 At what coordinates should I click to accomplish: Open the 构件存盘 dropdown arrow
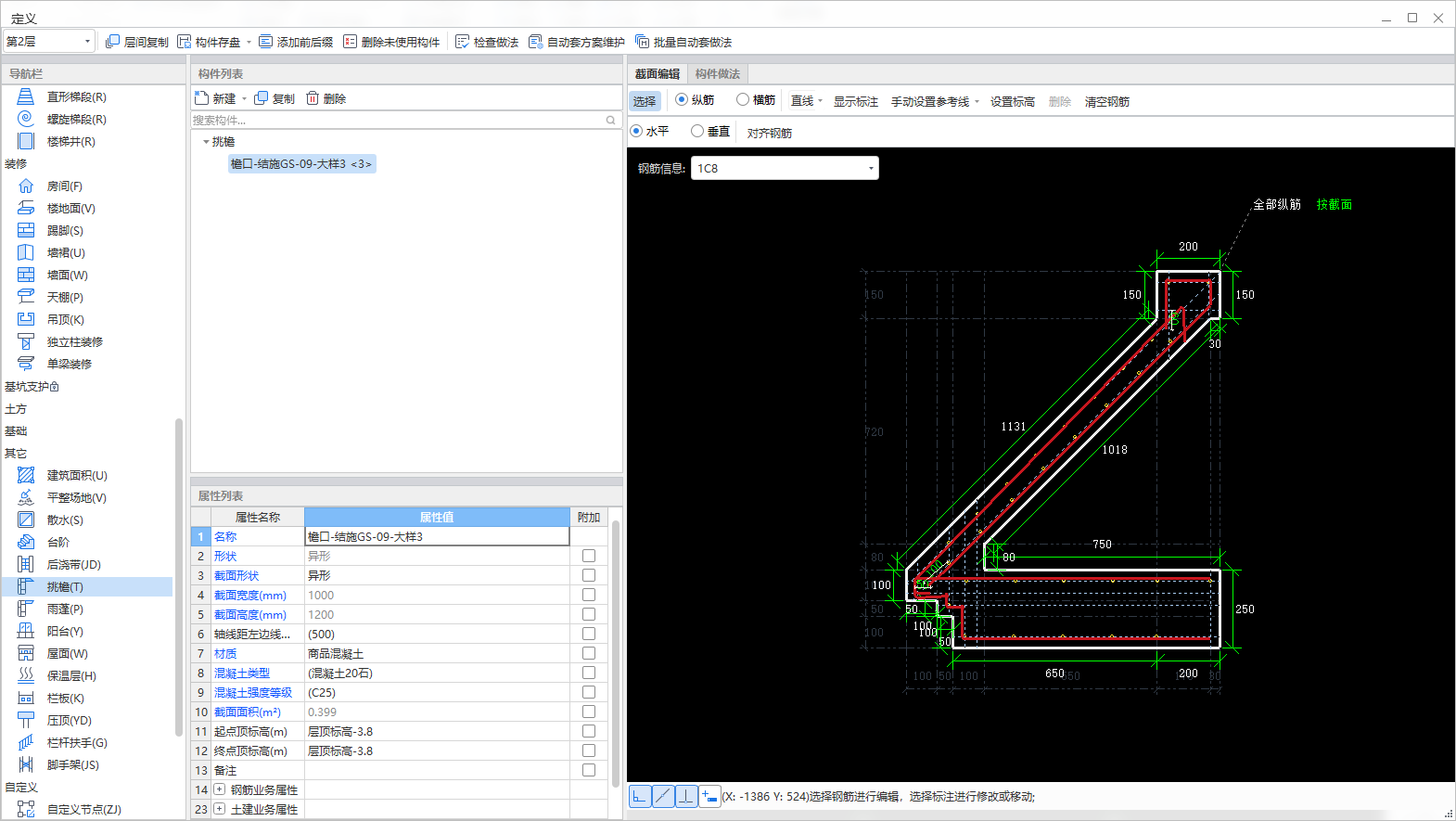click(x=249, y=42)
